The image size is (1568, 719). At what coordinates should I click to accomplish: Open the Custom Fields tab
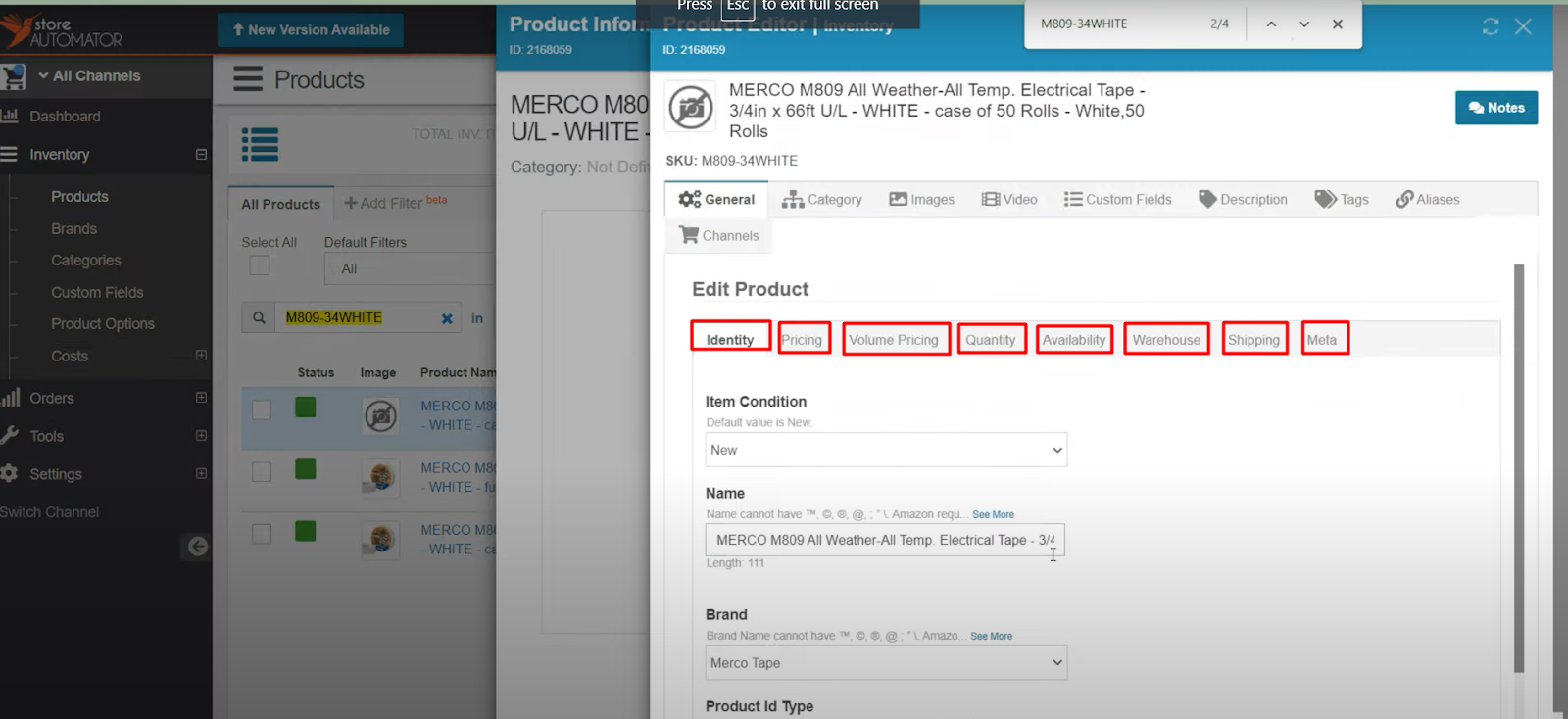coord(1118,200)
